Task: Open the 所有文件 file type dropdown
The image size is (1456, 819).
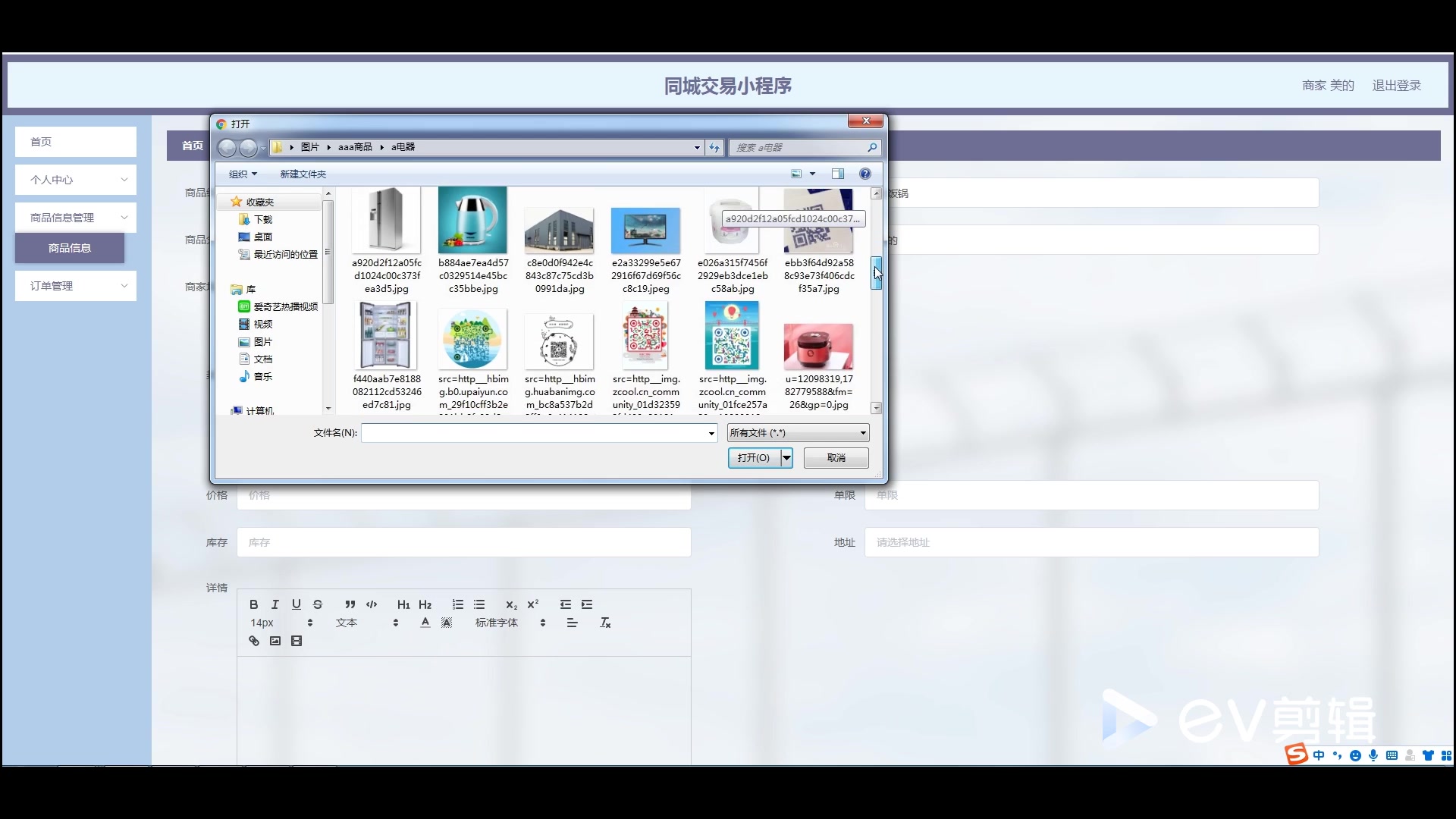Action: click(798, 433)
